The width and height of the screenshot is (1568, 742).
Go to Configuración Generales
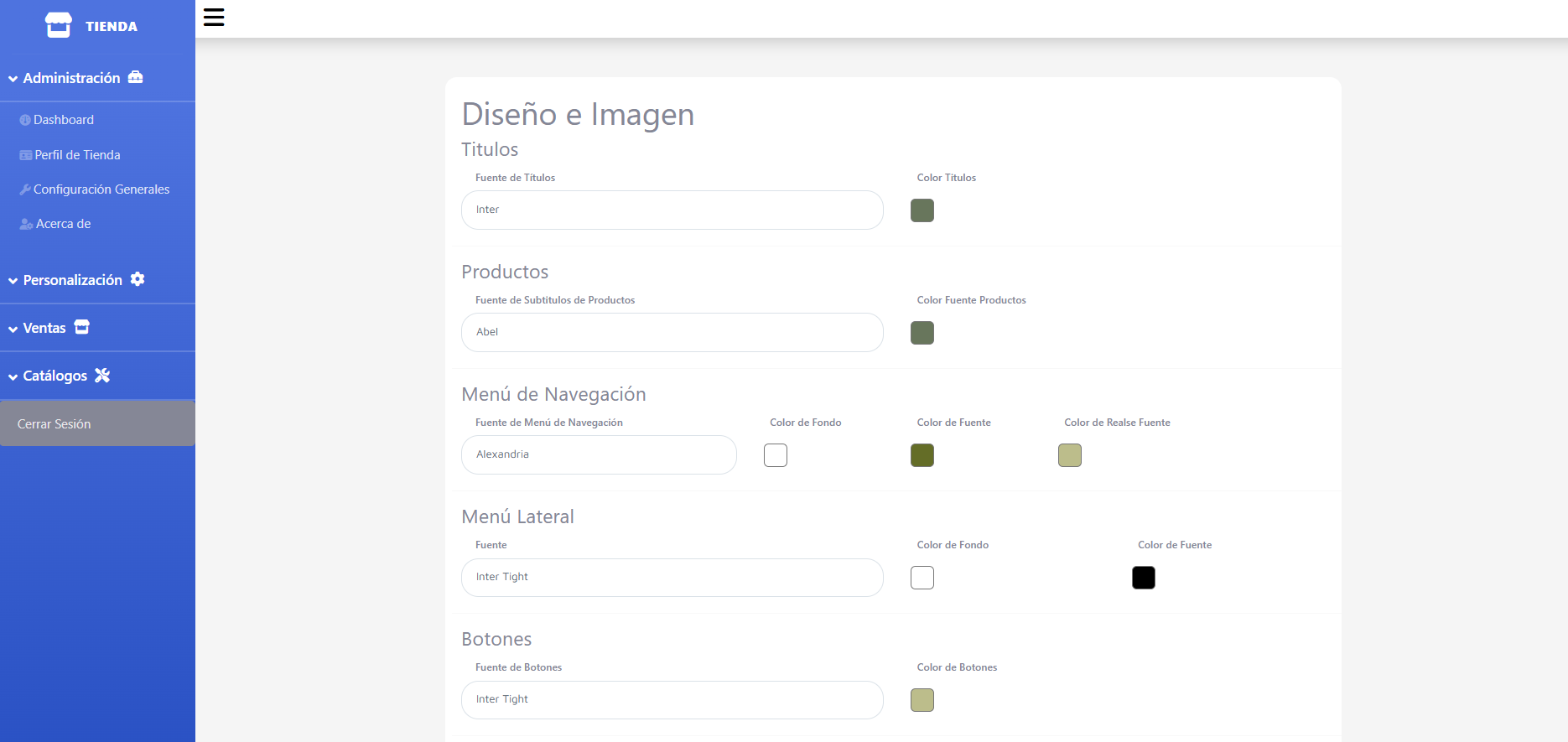tap(101, 189)
